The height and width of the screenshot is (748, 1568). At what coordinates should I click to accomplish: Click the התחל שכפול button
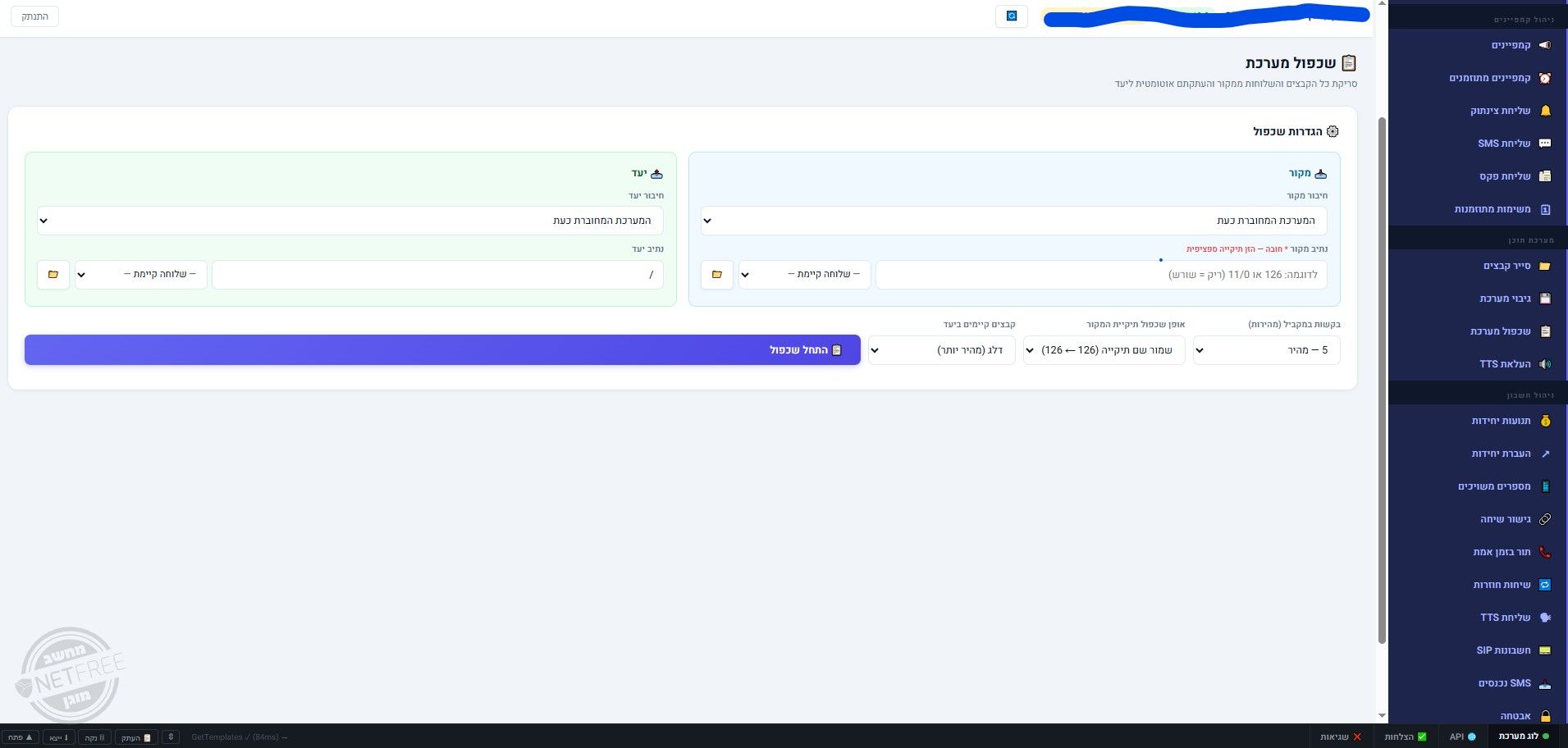point(442,350)
